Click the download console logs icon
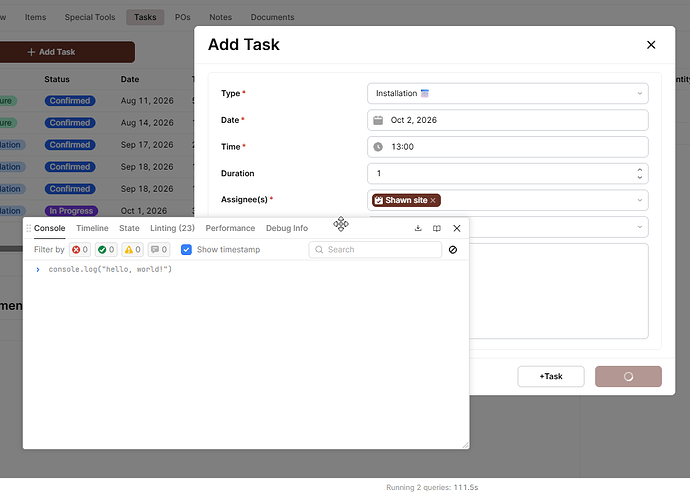The height and width of the screenshot is (496, 690). [418, 228]
